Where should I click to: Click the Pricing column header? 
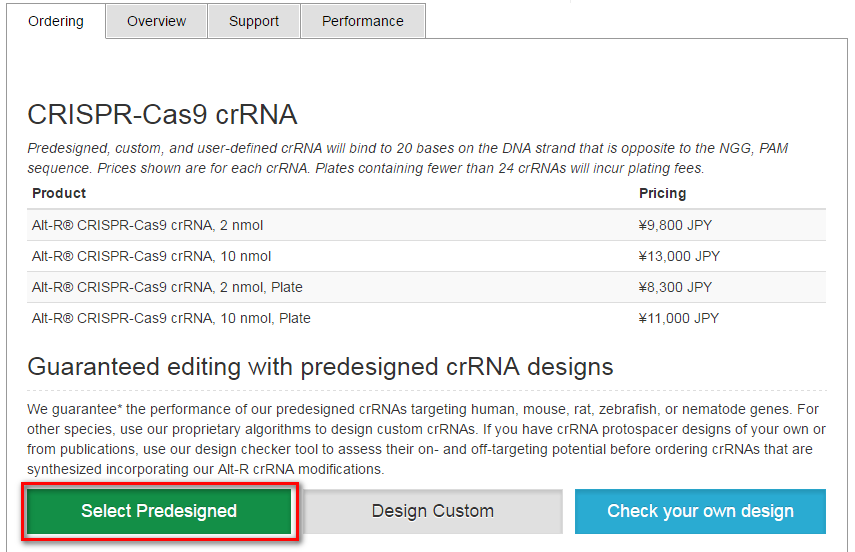coord(663,193)
